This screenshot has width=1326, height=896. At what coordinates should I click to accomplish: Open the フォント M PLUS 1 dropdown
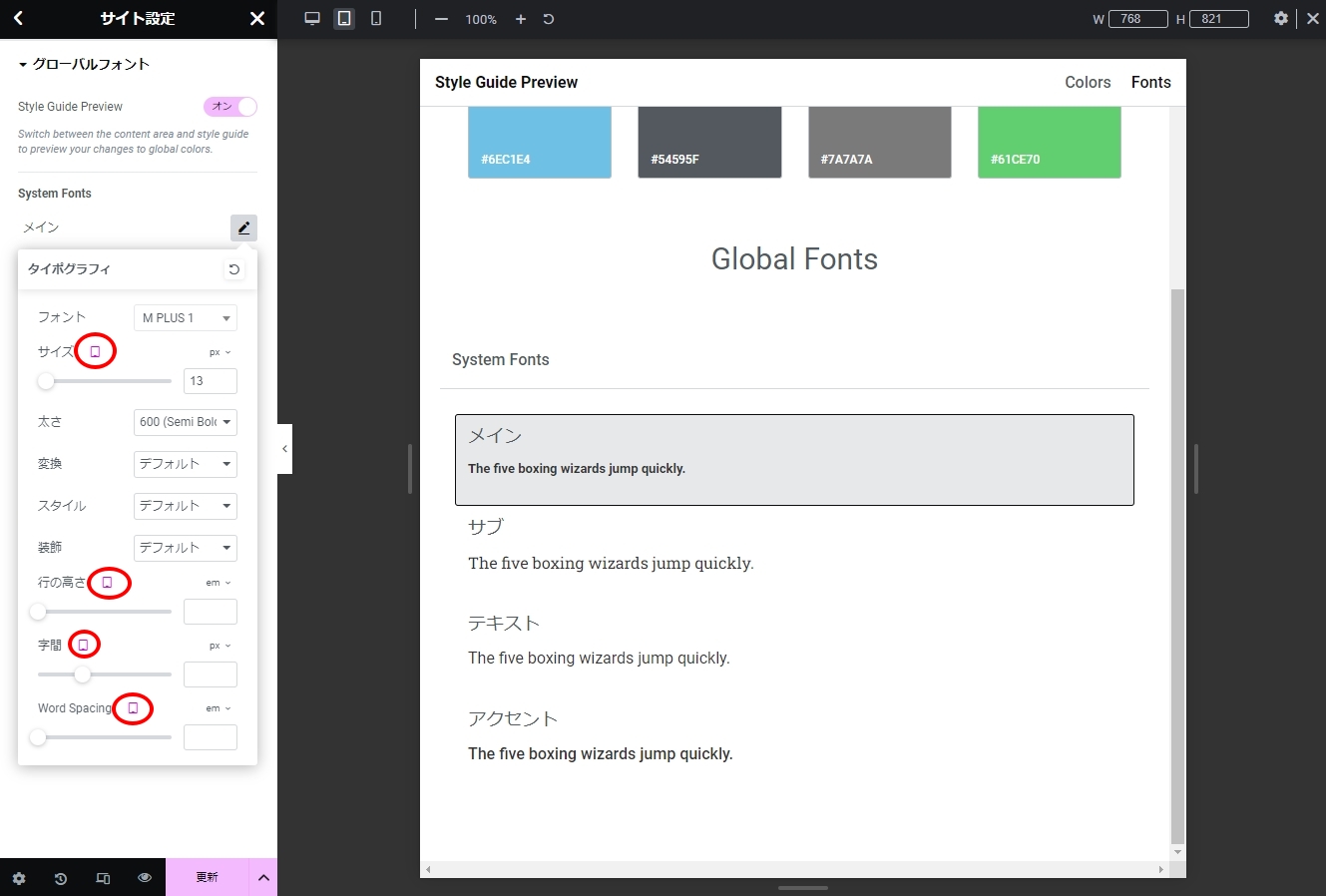[186, 318]
